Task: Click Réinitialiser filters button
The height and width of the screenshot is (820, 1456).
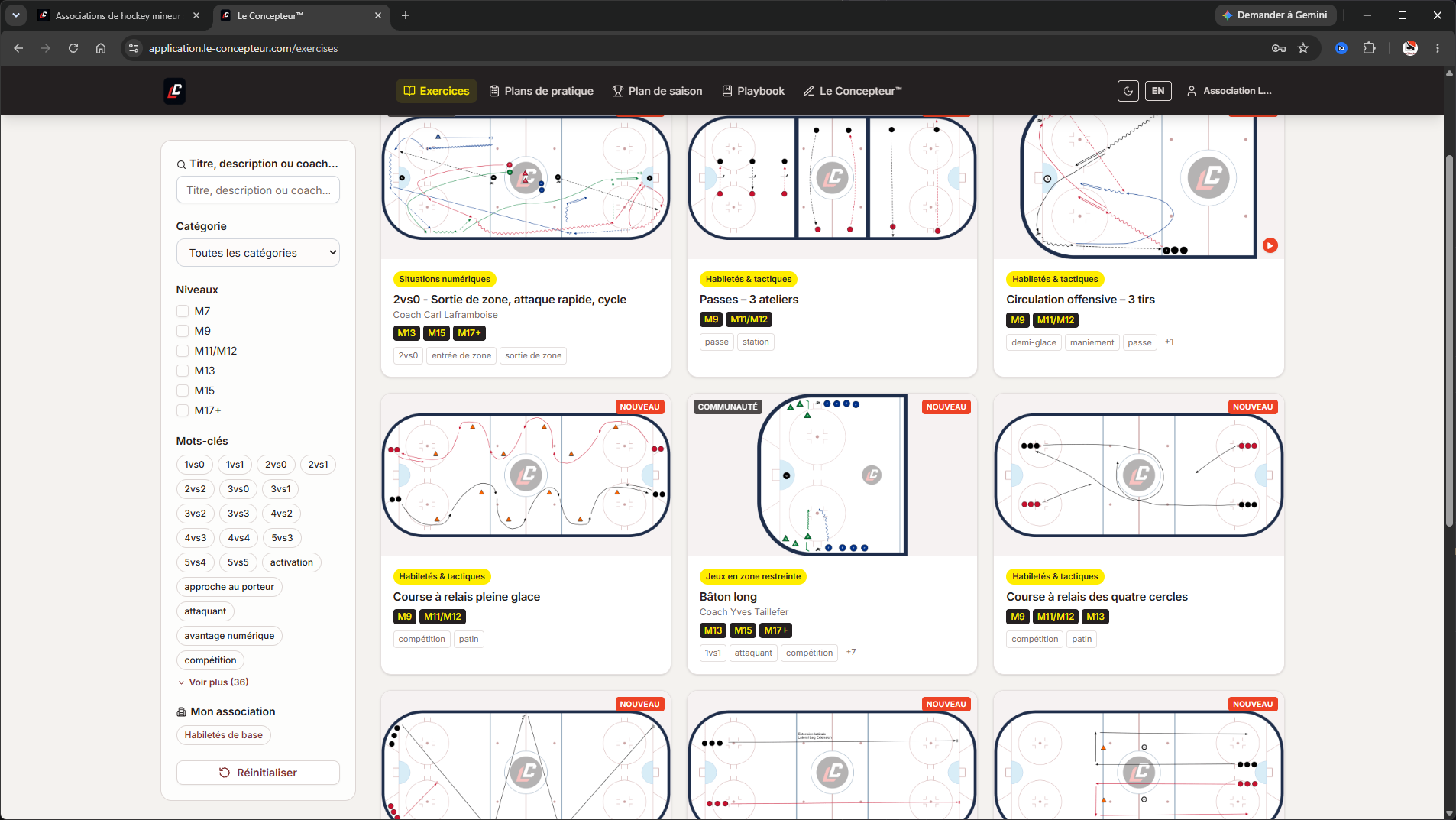Action: click(258, 773)
